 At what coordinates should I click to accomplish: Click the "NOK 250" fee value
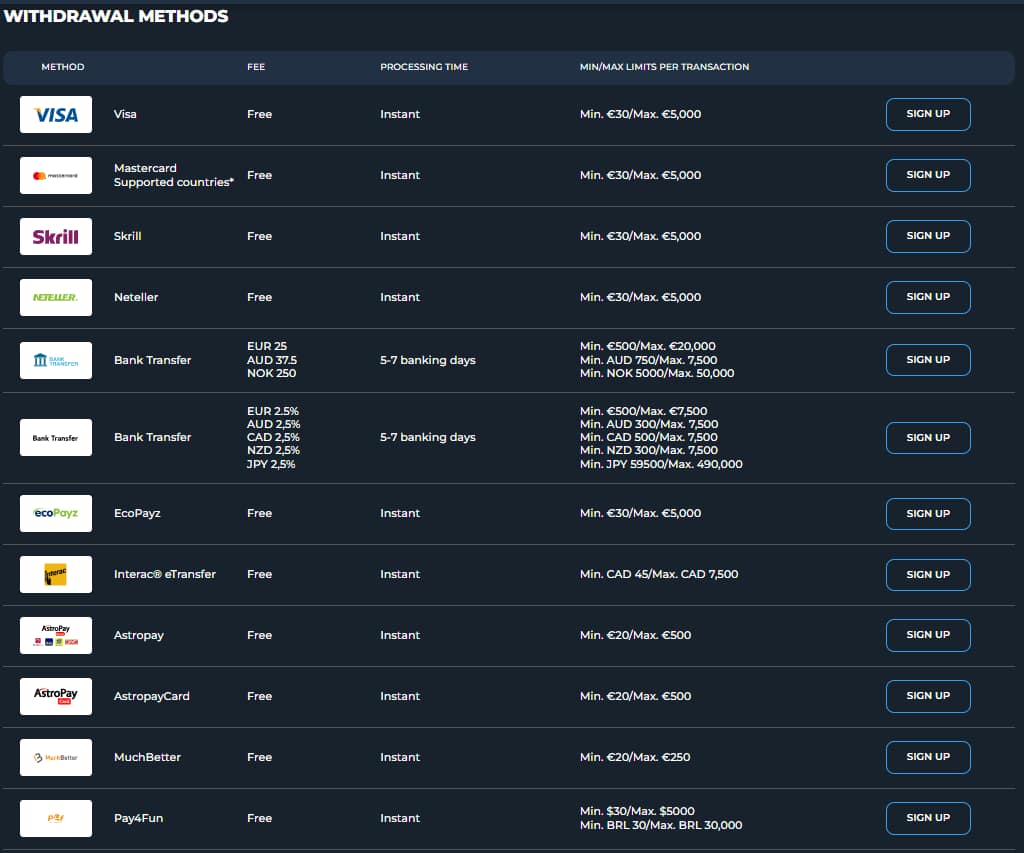272,374
